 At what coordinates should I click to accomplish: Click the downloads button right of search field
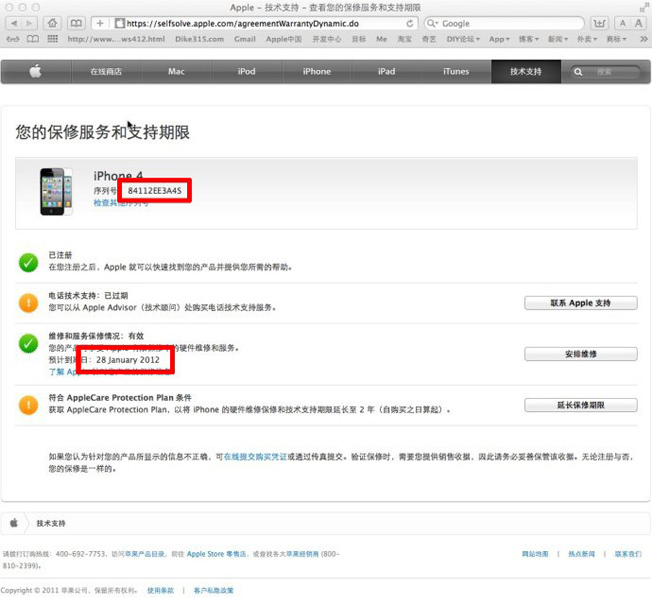(600, 23)
